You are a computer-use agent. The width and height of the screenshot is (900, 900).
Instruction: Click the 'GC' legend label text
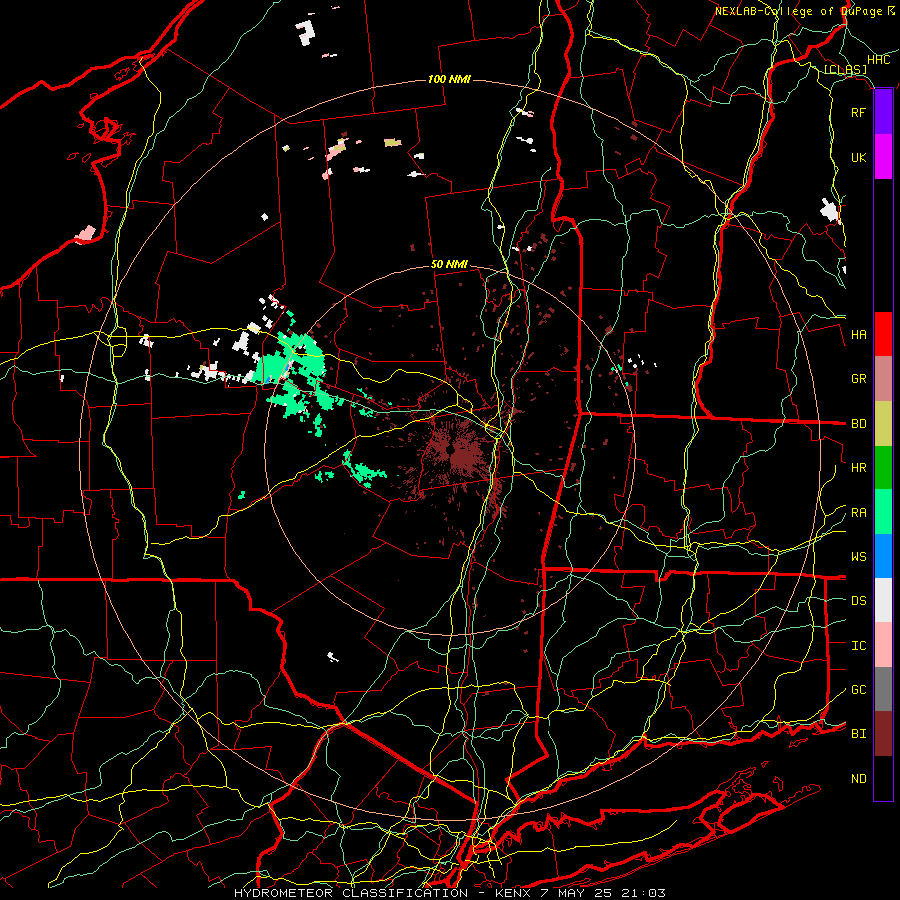pos(858,690)
